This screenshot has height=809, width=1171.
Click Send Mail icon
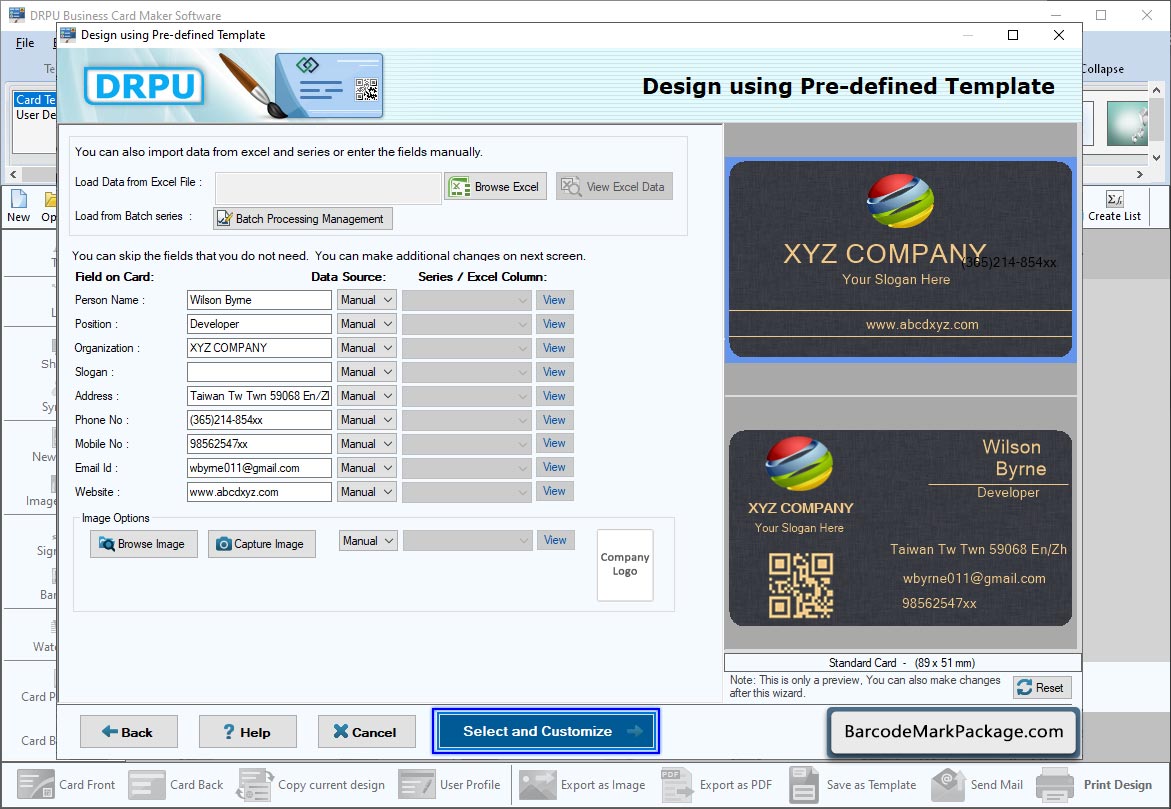[977, 784]
